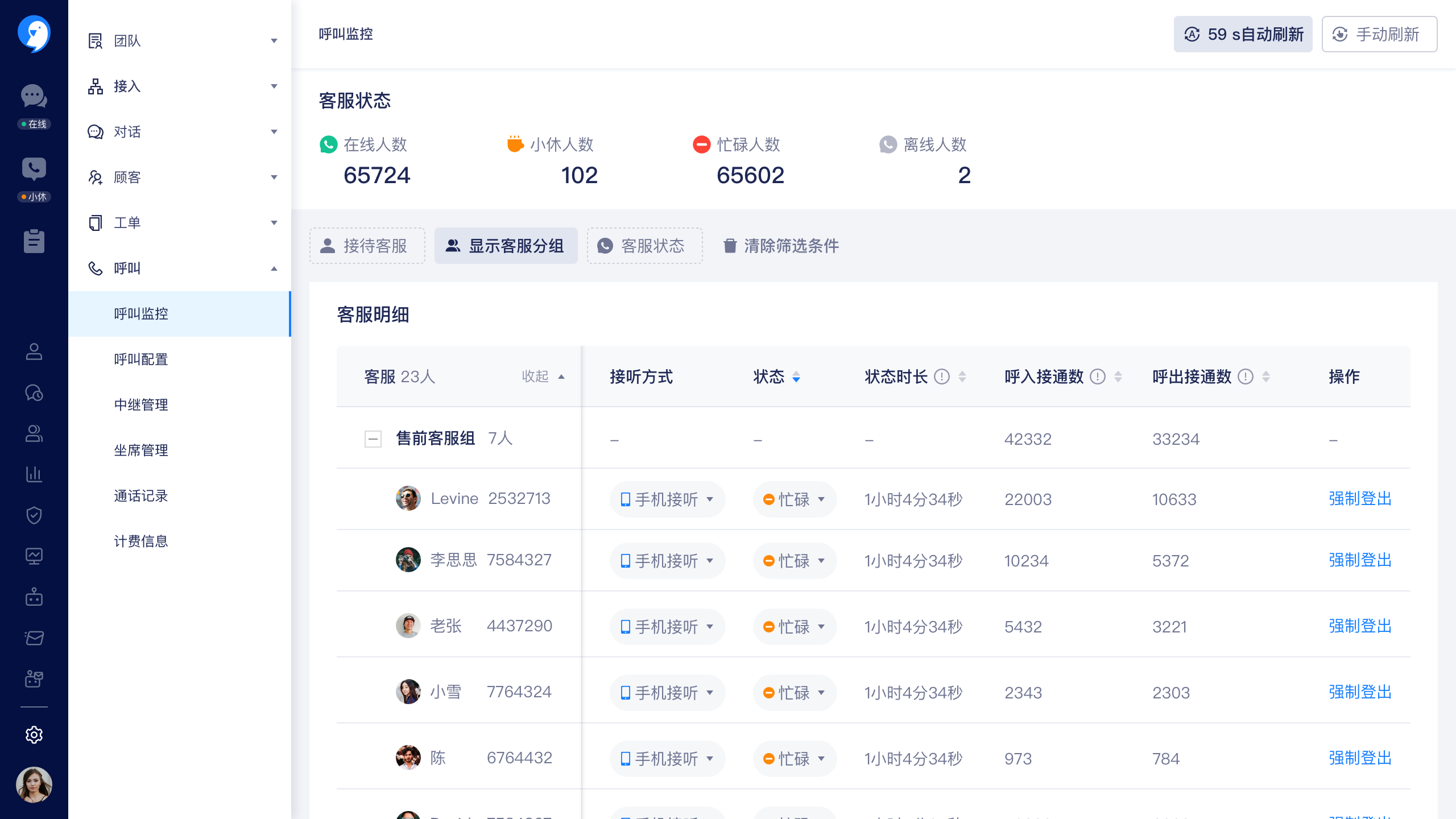Click the app logo at top left
Viewport: 1456px width, 819px height.
pyautogui.click(x=34, y=34)
